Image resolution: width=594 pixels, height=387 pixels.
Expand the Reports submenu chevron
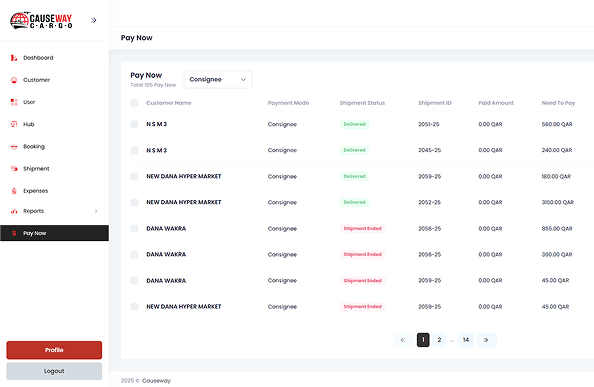pyautogui.click(x=96, y=211)
